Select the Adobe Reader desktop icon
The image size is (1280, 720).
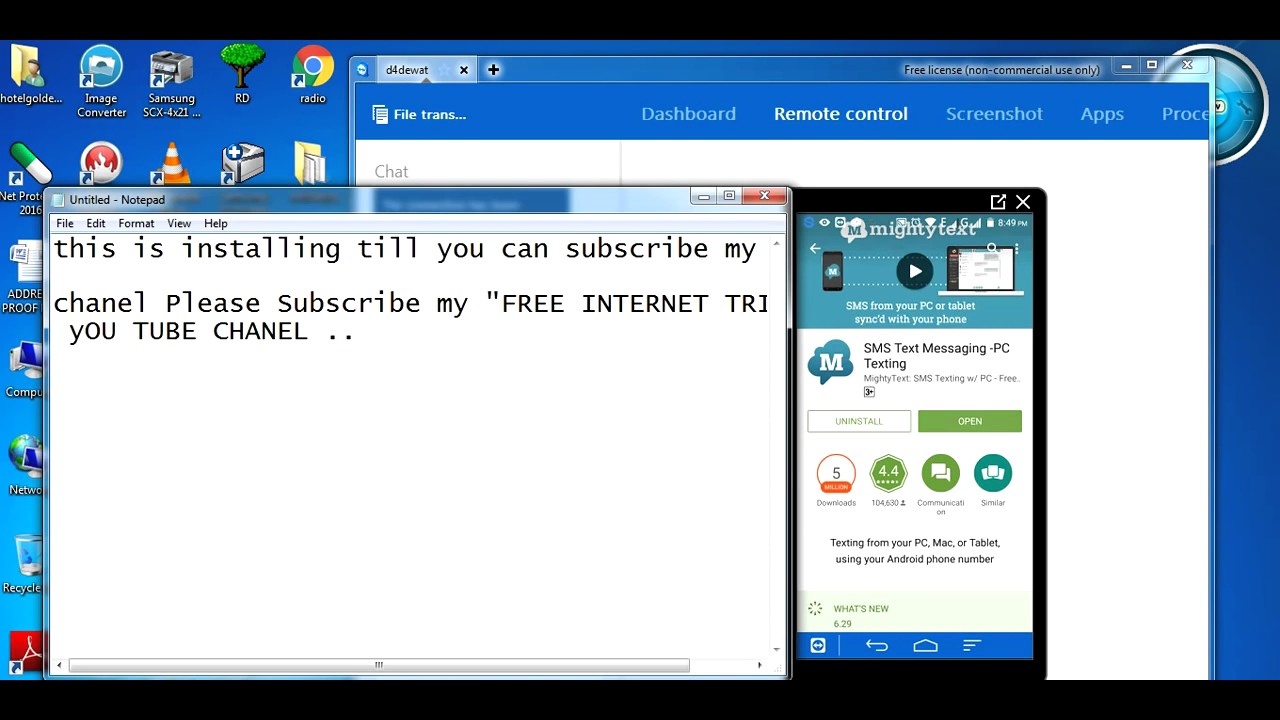click(26, 651)
